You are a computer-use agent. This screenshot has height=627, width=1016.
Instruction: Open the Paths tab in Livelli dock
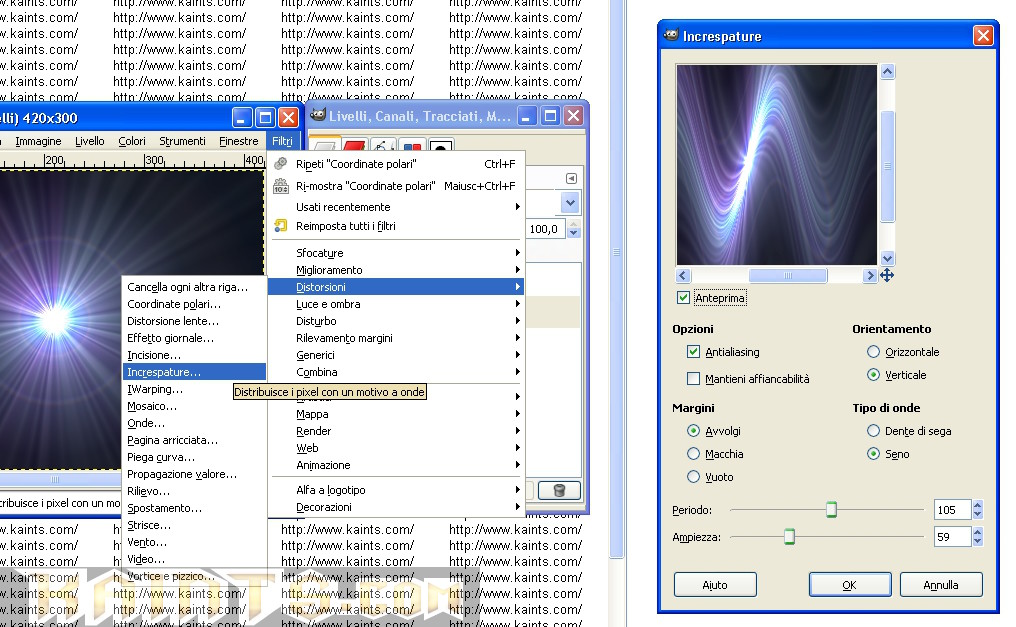382,146
